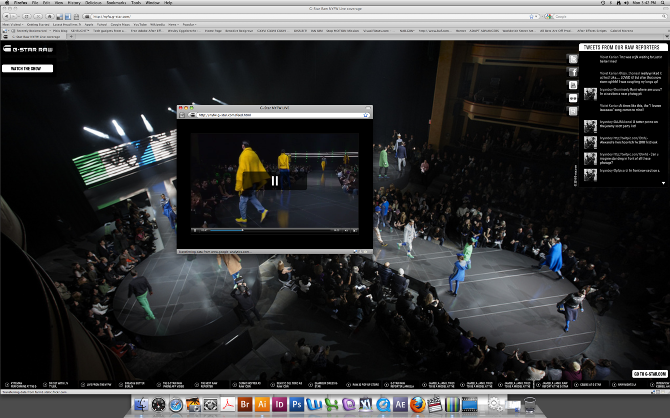Click the print icon in Firefox toolbar
This screenshot has height=418, width=670.
[x=76, y=16]
